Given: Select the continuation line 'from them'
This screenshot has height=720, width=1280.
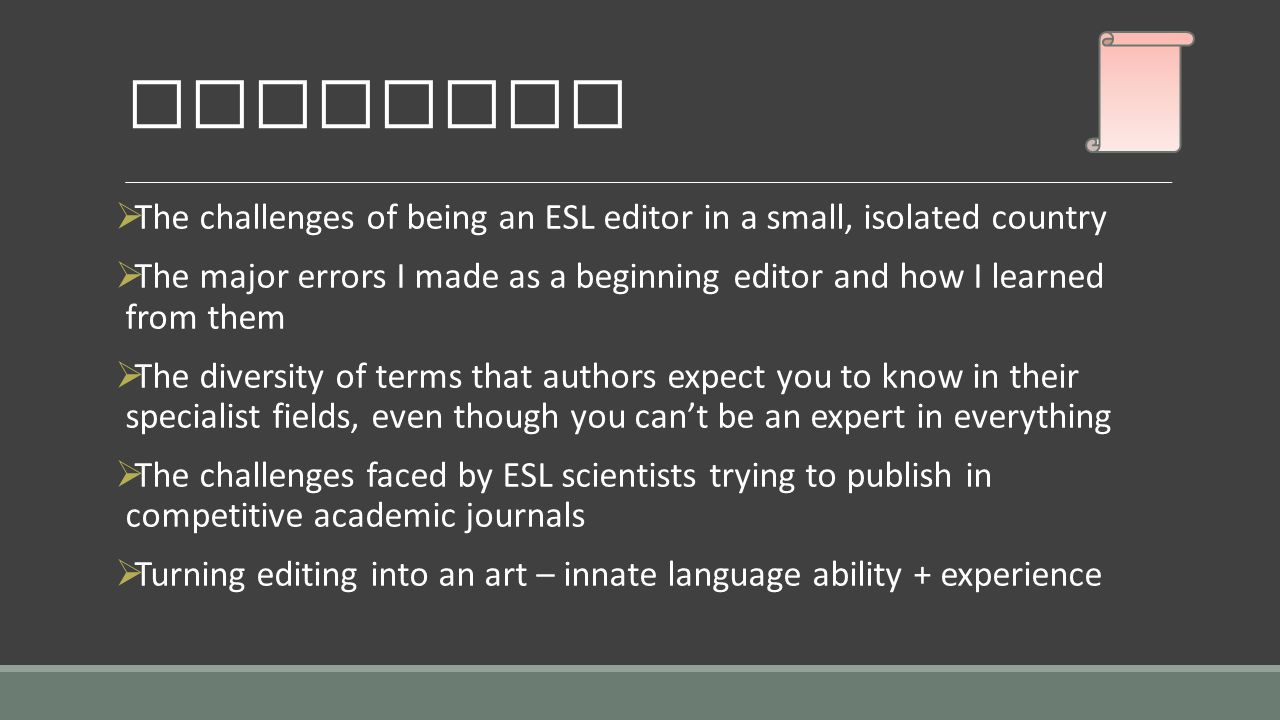Looking at the screenshot, I should [x=205, y=318].
